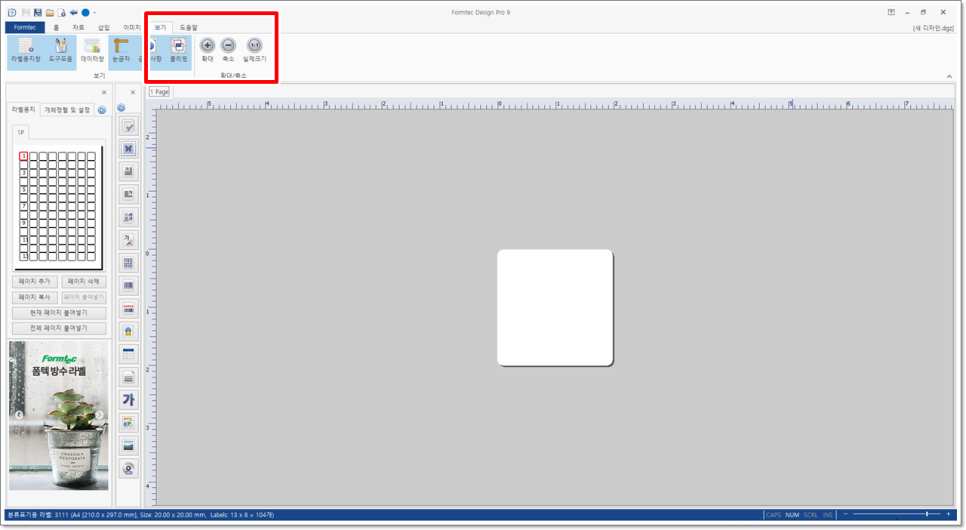The image size is (966, 530).
Task: Click the zoom slider handle in status bar
Action: (927, 514)
